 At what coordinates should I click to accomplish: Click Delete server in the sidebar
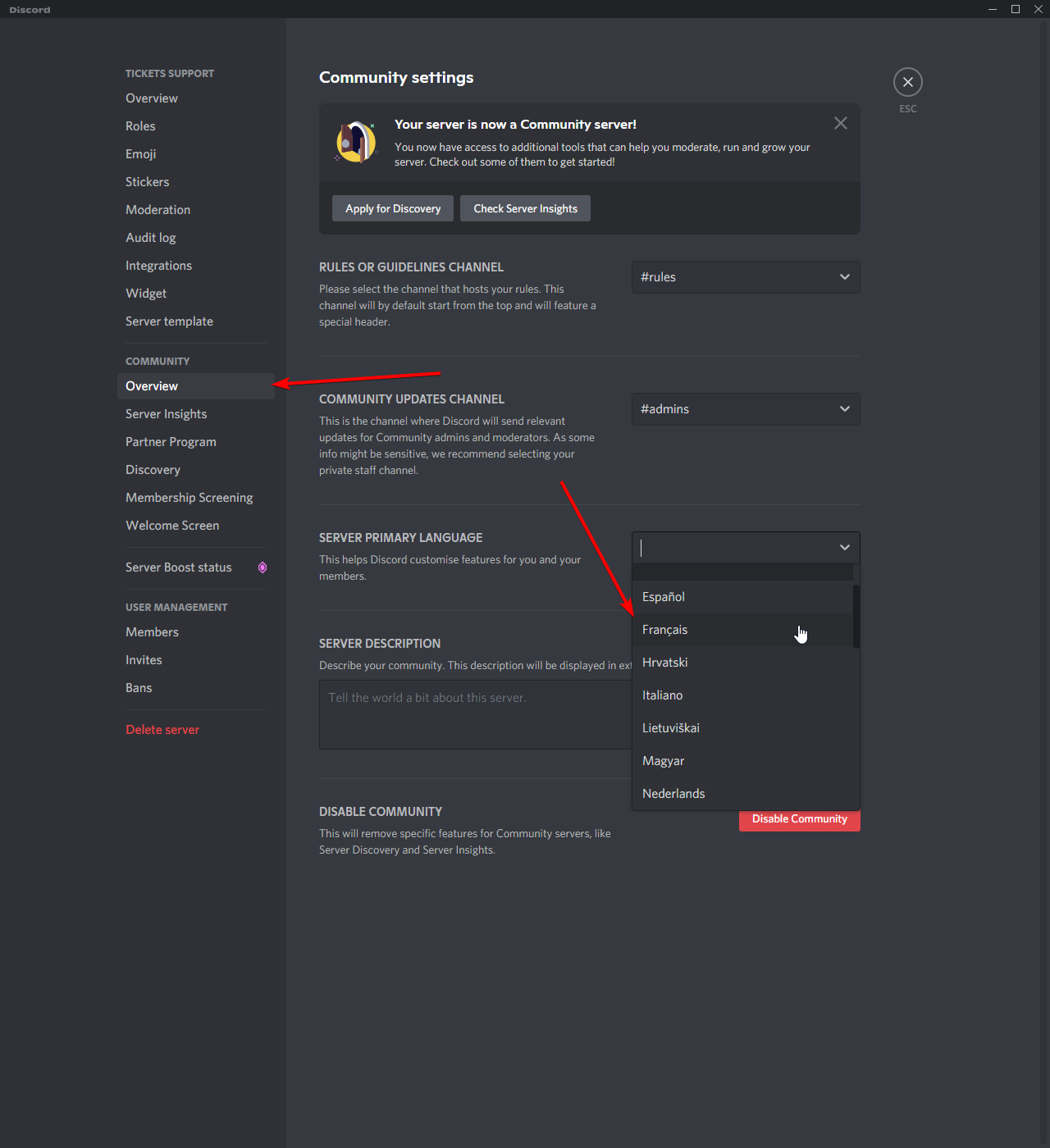[162, 730]
